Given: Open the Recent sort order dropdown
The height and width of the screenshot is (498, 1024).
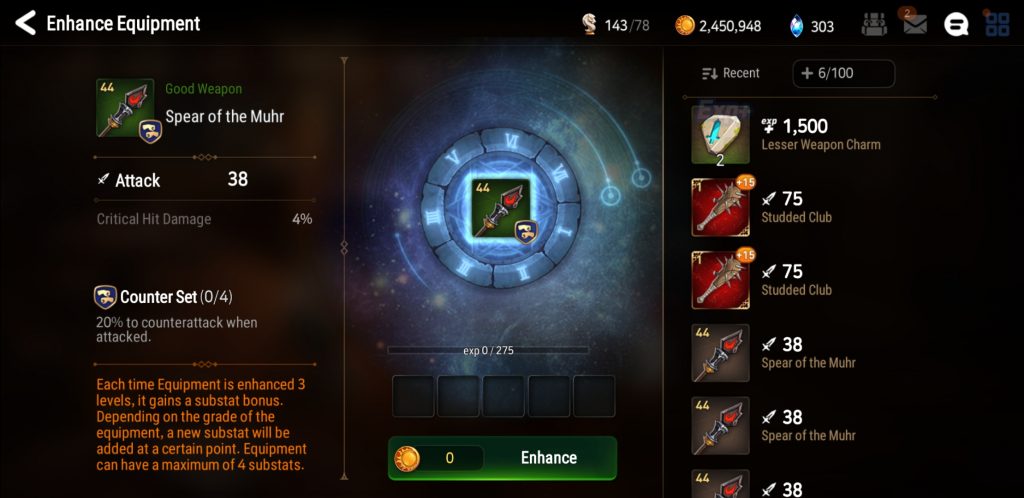Looking at the screenshot, I should coord(731,73).
